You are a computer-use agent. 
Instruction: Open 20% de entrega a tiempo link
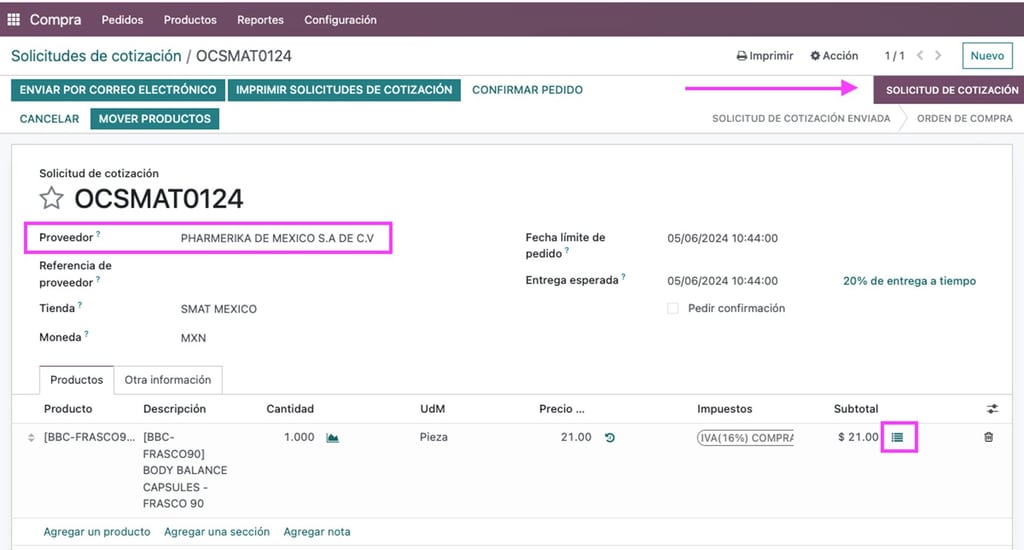point(909,281)
